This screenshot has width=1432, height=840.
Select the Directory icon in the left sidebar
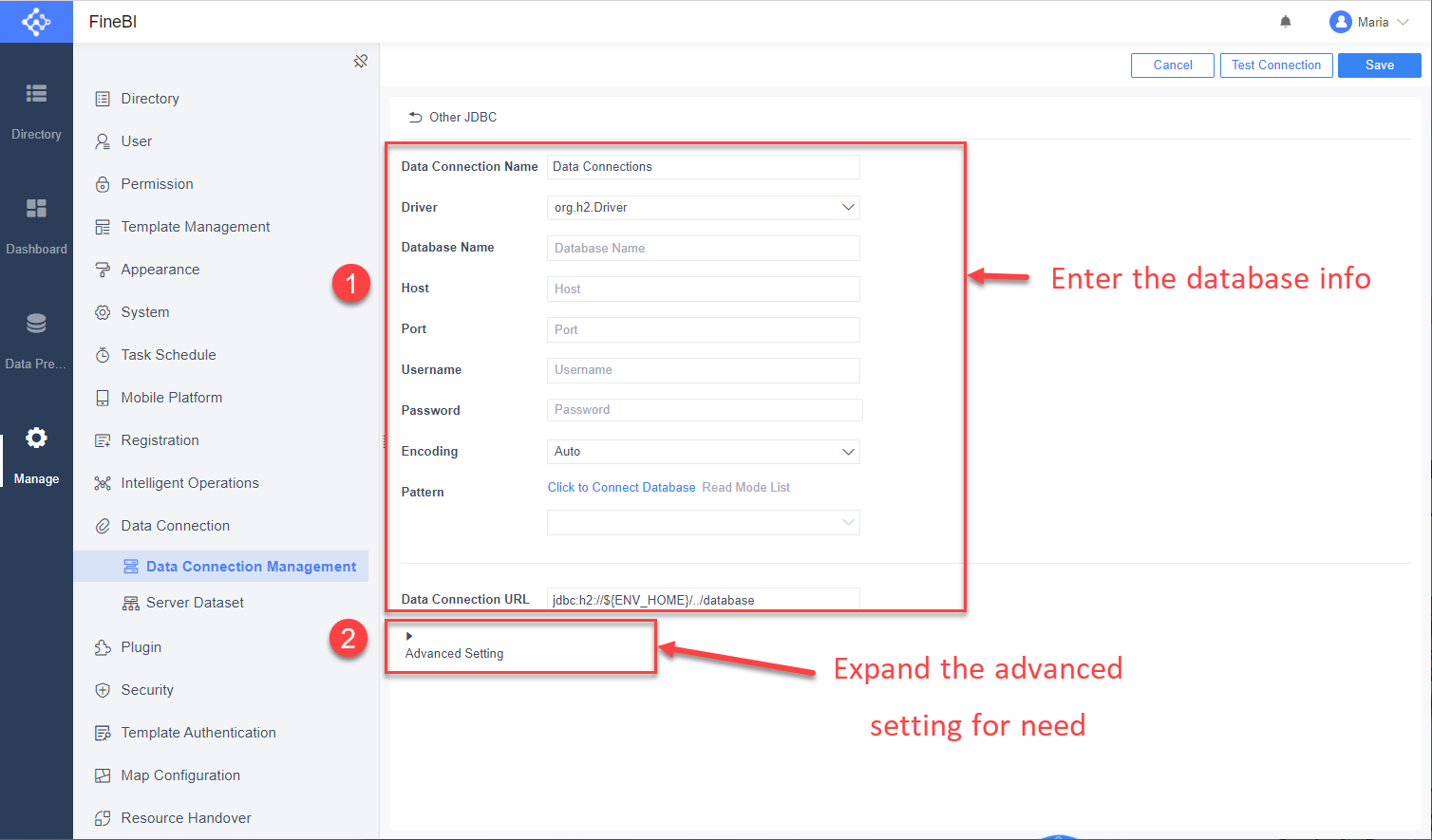coord(36,93)
